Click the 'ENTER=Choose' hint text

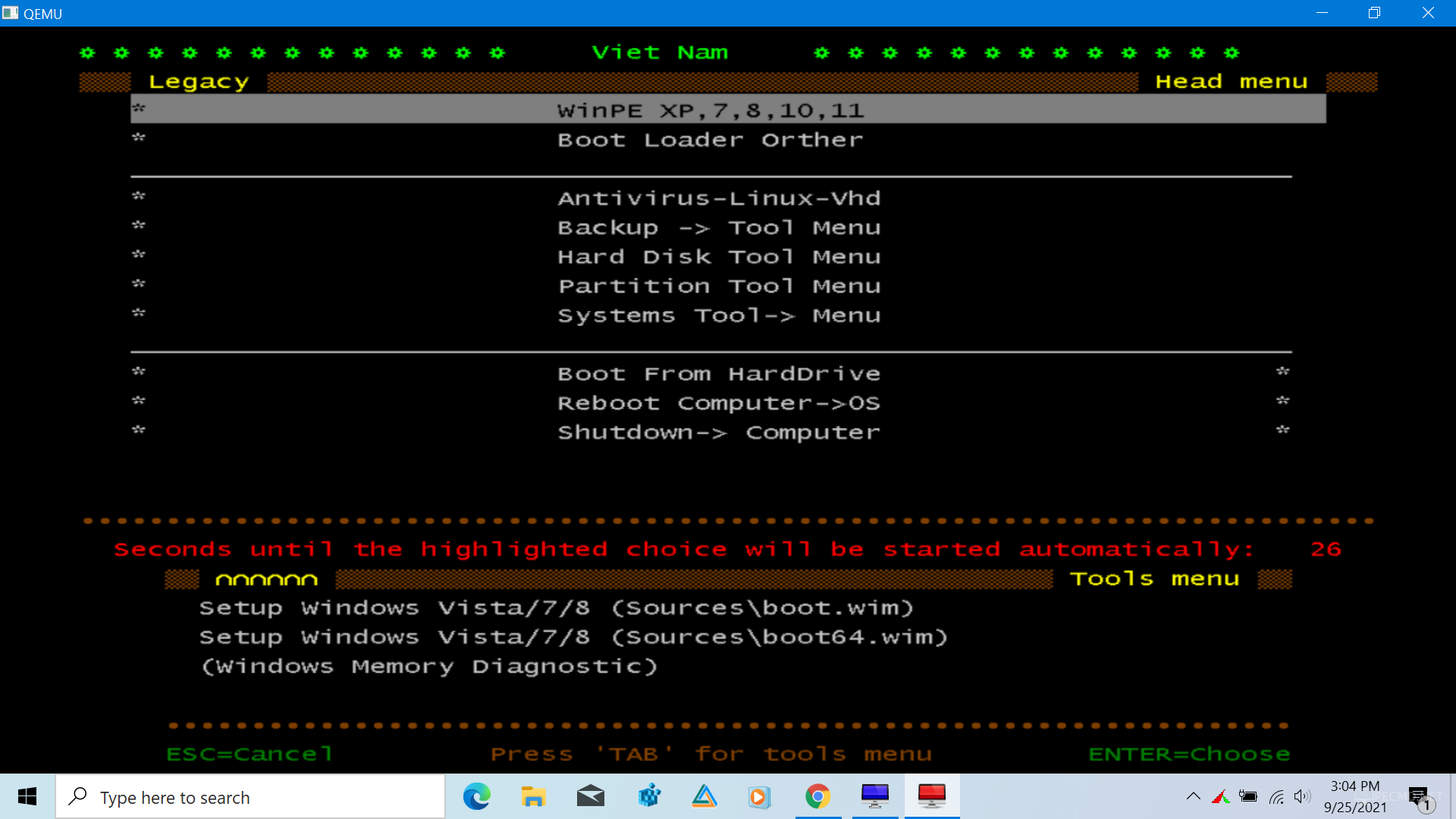click(1190, 755)
